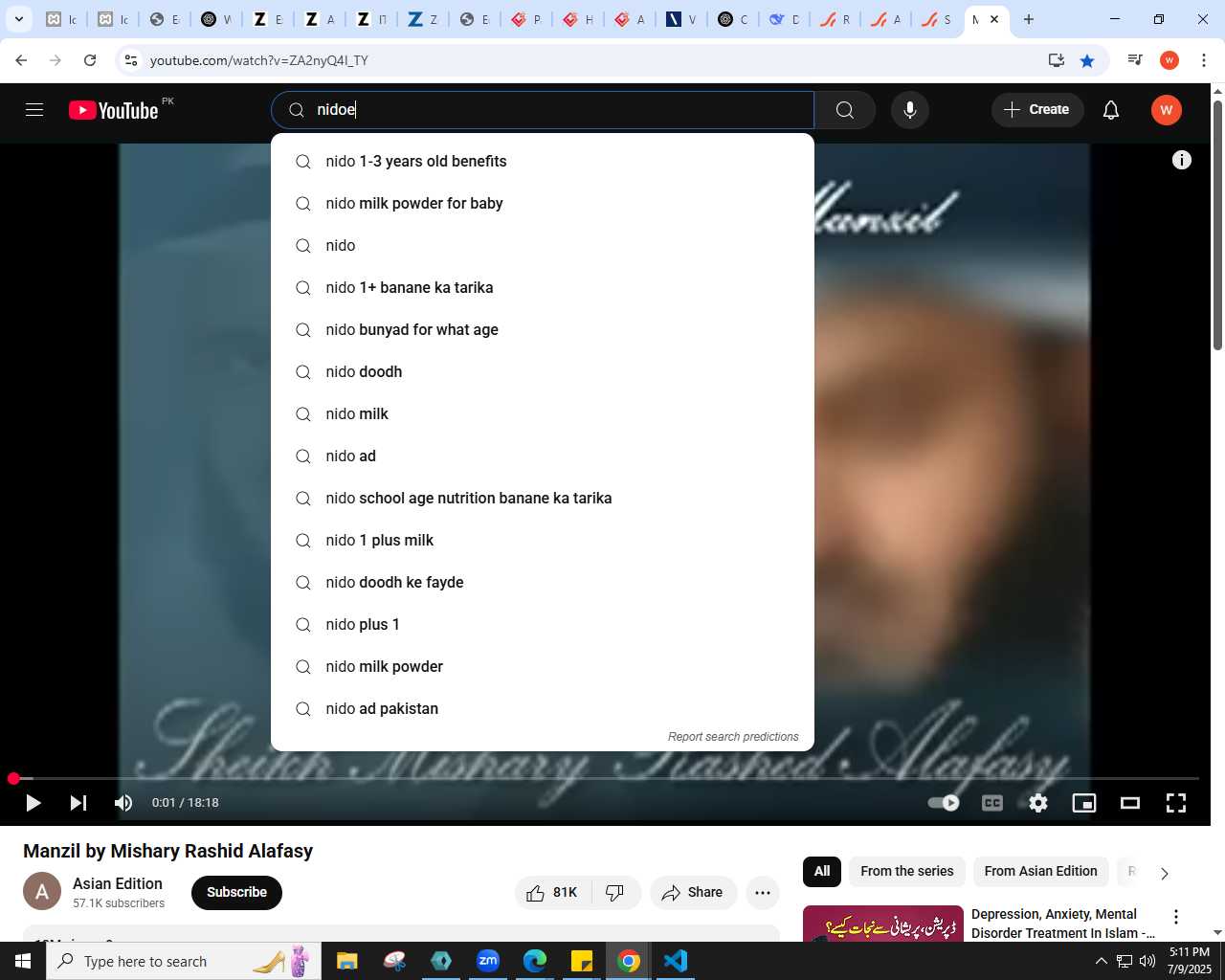This screenshot has height=980, width=1225.
Task: Share the video
Action: pyautogui.click(x=693, y=892)
